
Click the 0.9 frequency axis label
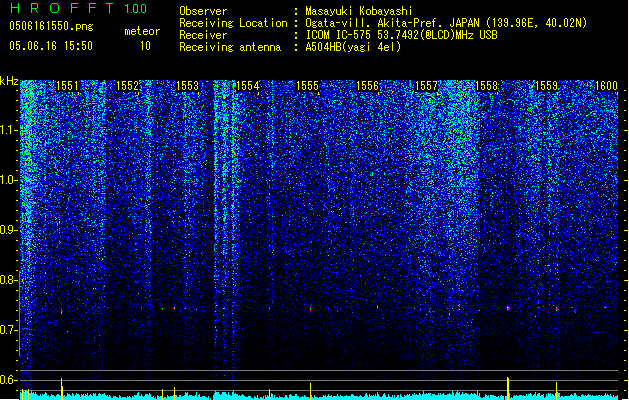point(8,230)
